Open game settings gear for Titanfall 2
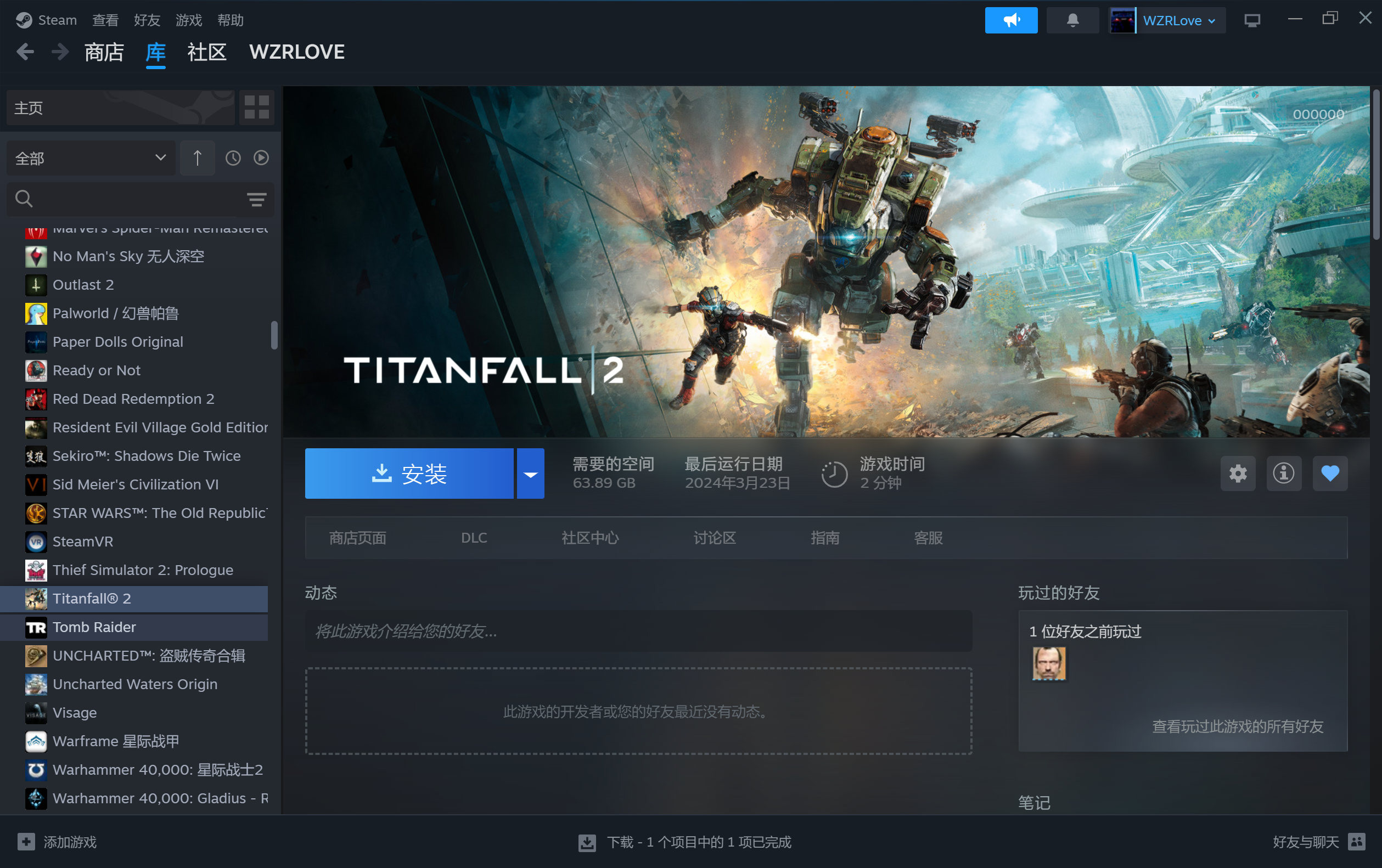The height and width of the screenshot is (868, 1382). point(1237,474)
